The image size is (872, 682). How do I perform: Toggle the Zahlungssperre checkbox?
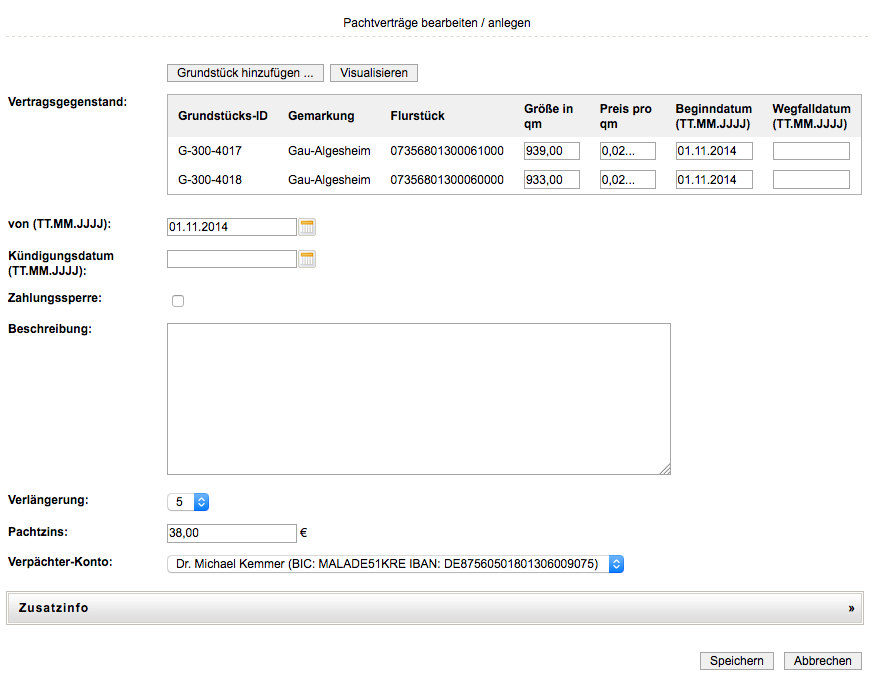click(178, 301)
